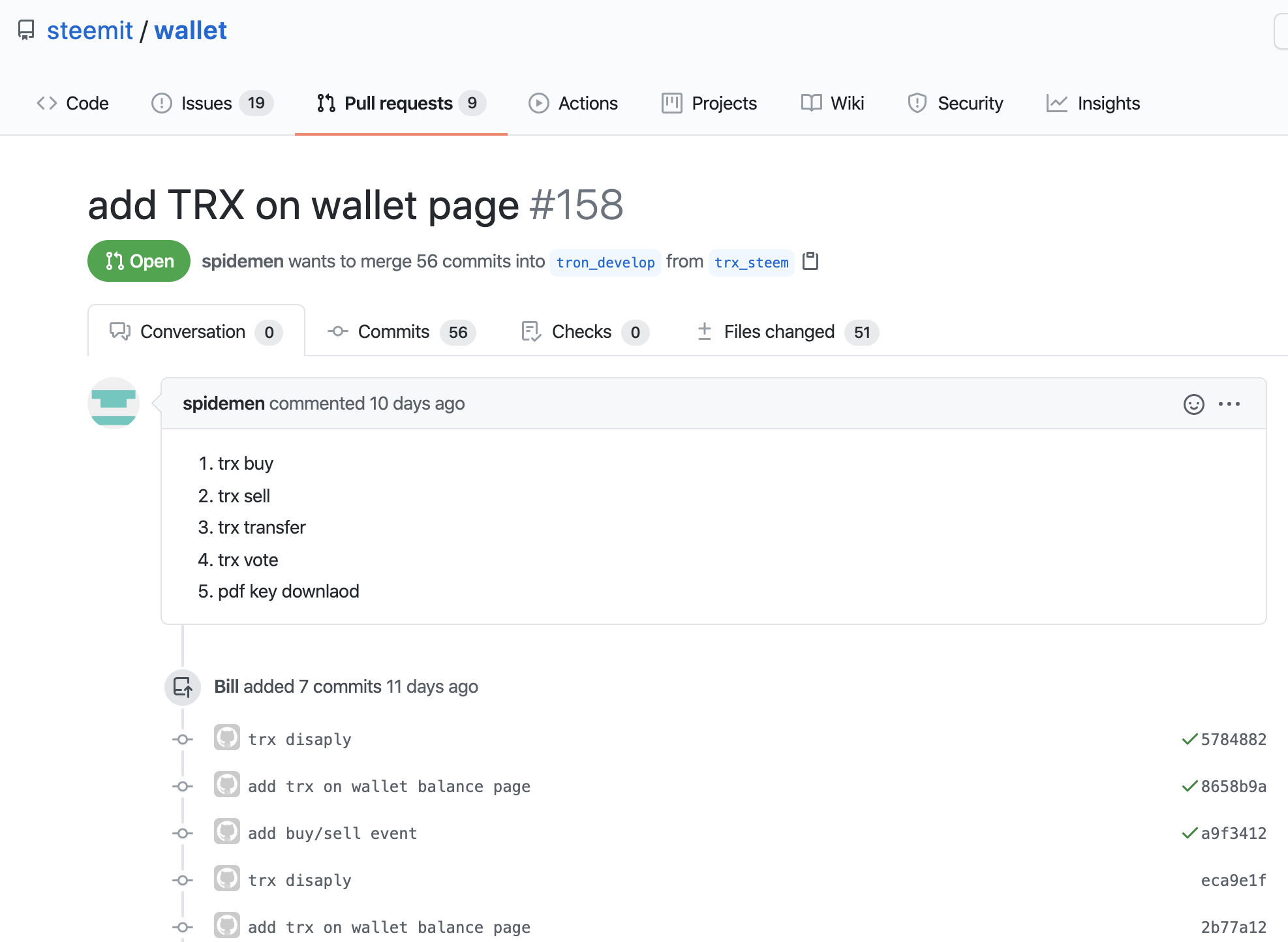This screenshot has height=942, width=1288.
Task: Copy trx_steem branch name via clipboard icon
Action: coord(810,261)
